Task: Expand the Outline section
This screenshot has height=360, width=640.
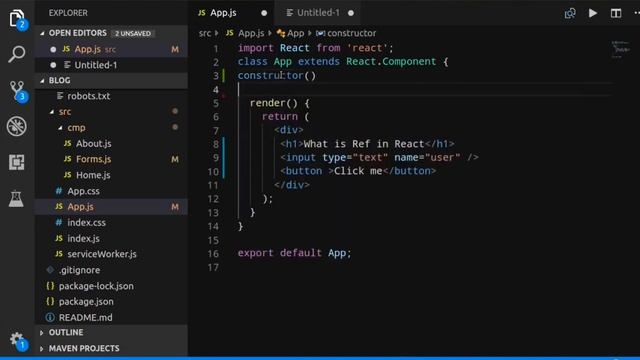Action: (x=112, y=333)
